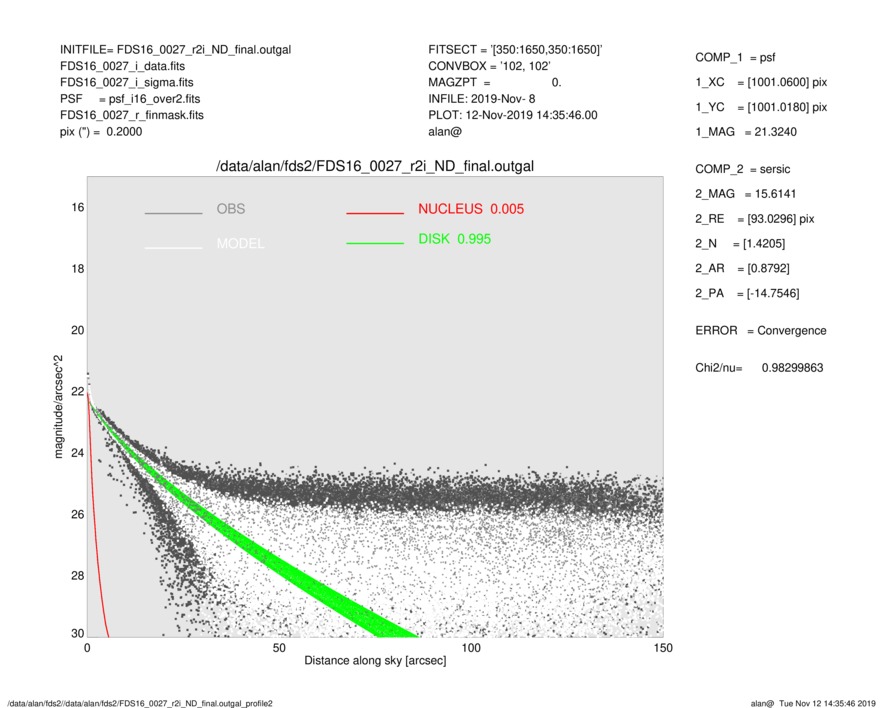885x708 pixels.
Task: Click the alan@ user label in header
Action: click(445, 132)
